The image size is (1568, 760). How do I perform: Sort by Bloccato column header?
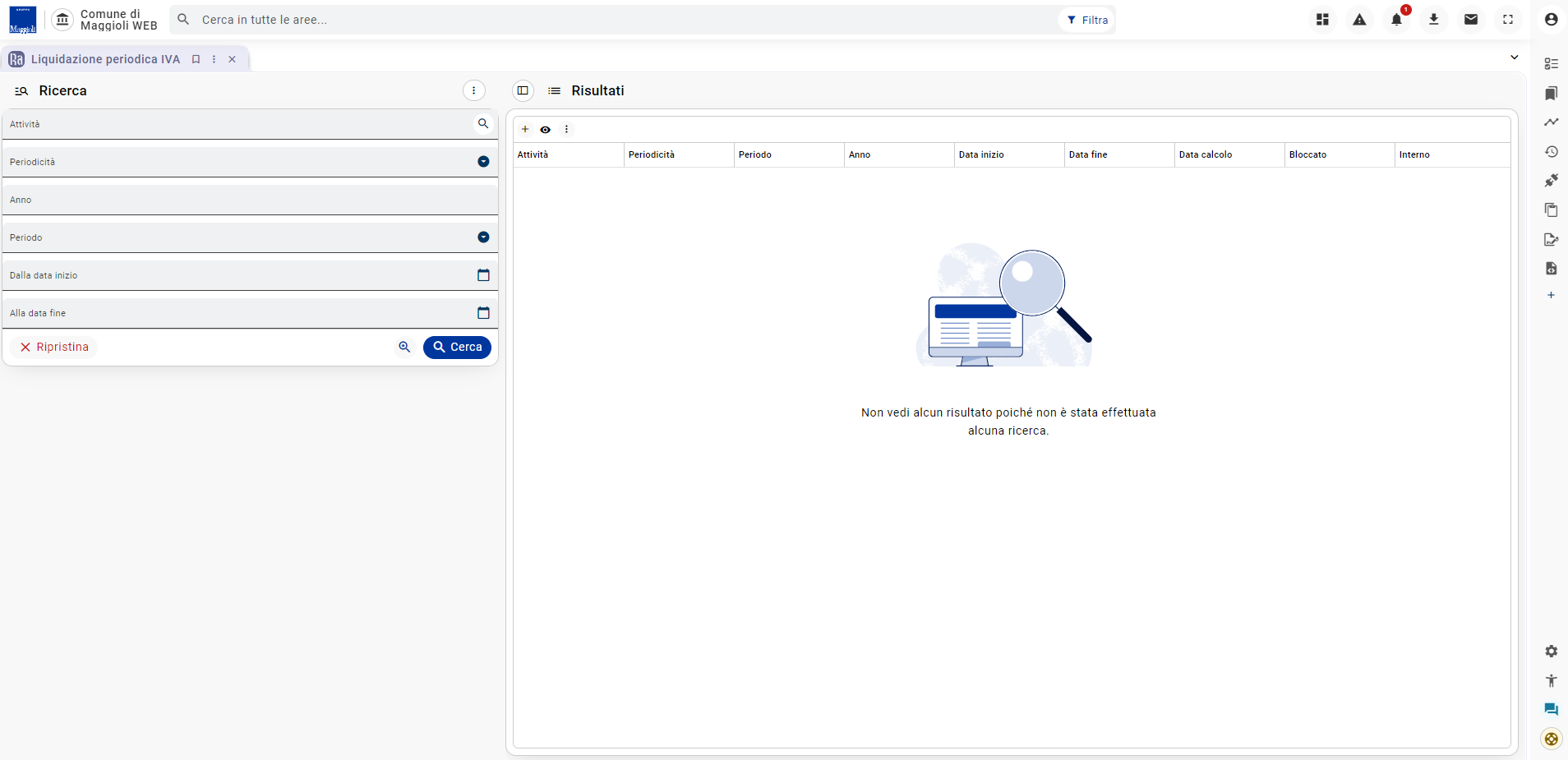pyautogui.click(x=1340, y=154)
